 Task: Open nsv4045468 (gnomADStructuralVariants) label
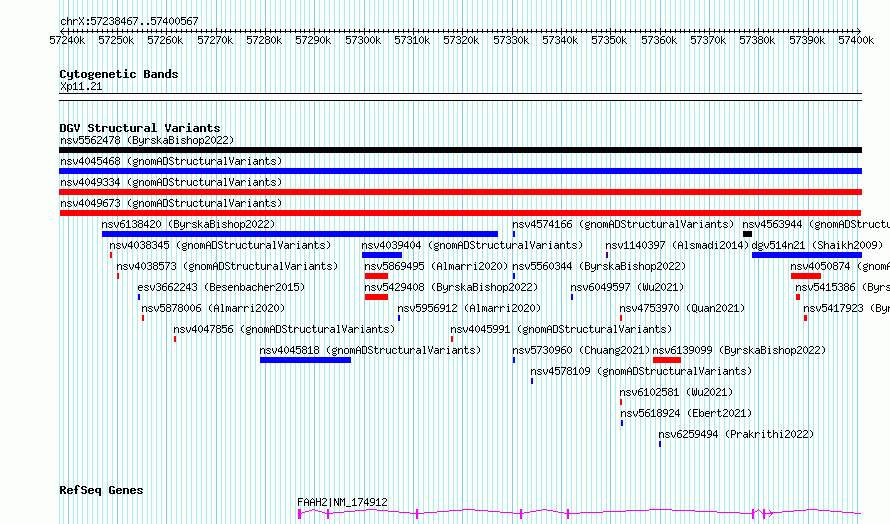pos(171,161)
